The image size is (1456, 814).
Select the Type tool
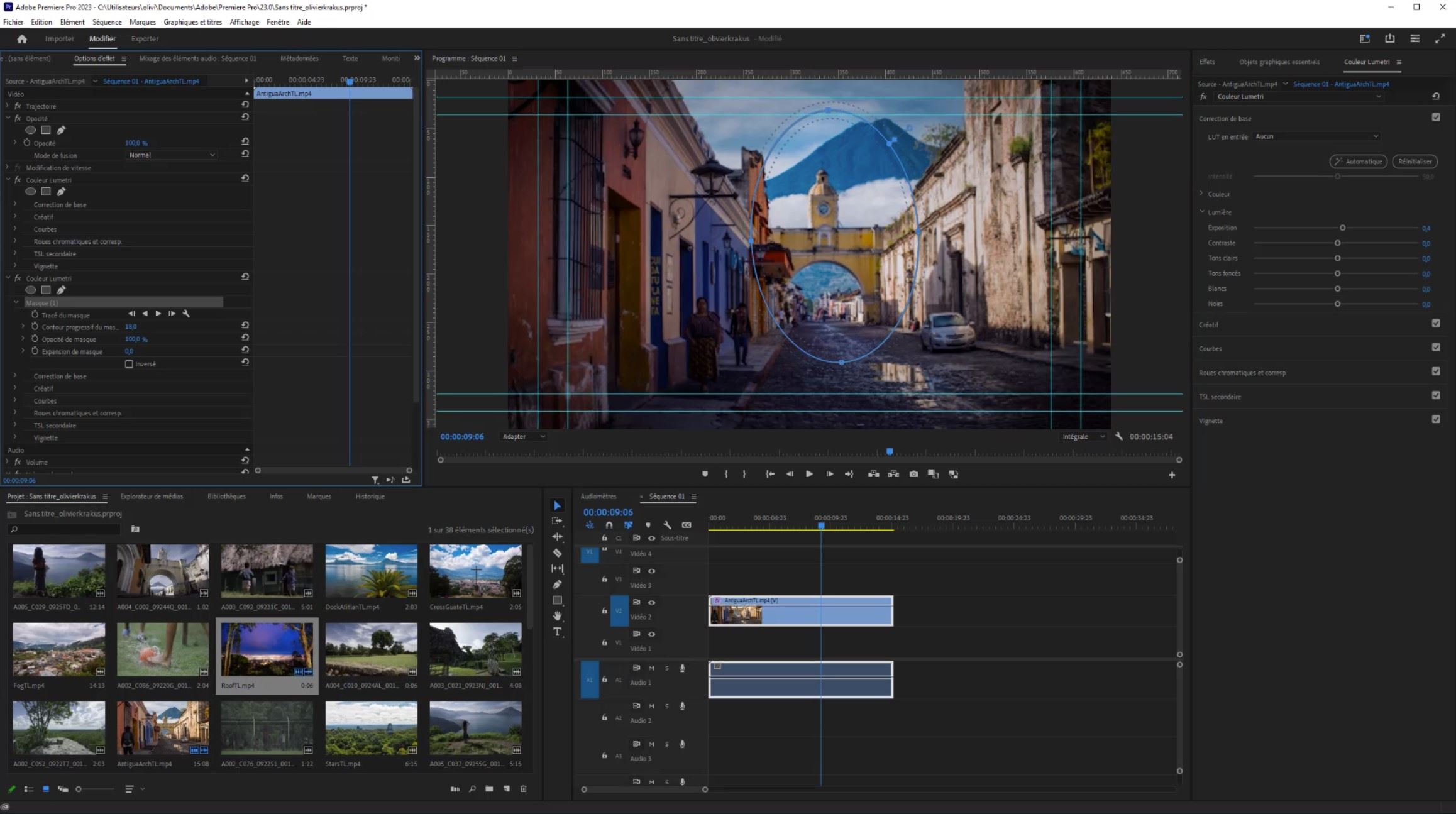(557, 632)
